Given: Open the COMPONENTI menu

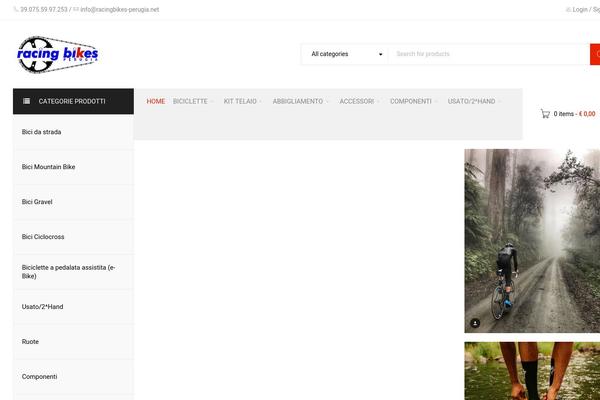Looking at the screenshot, I should point(411,101).
